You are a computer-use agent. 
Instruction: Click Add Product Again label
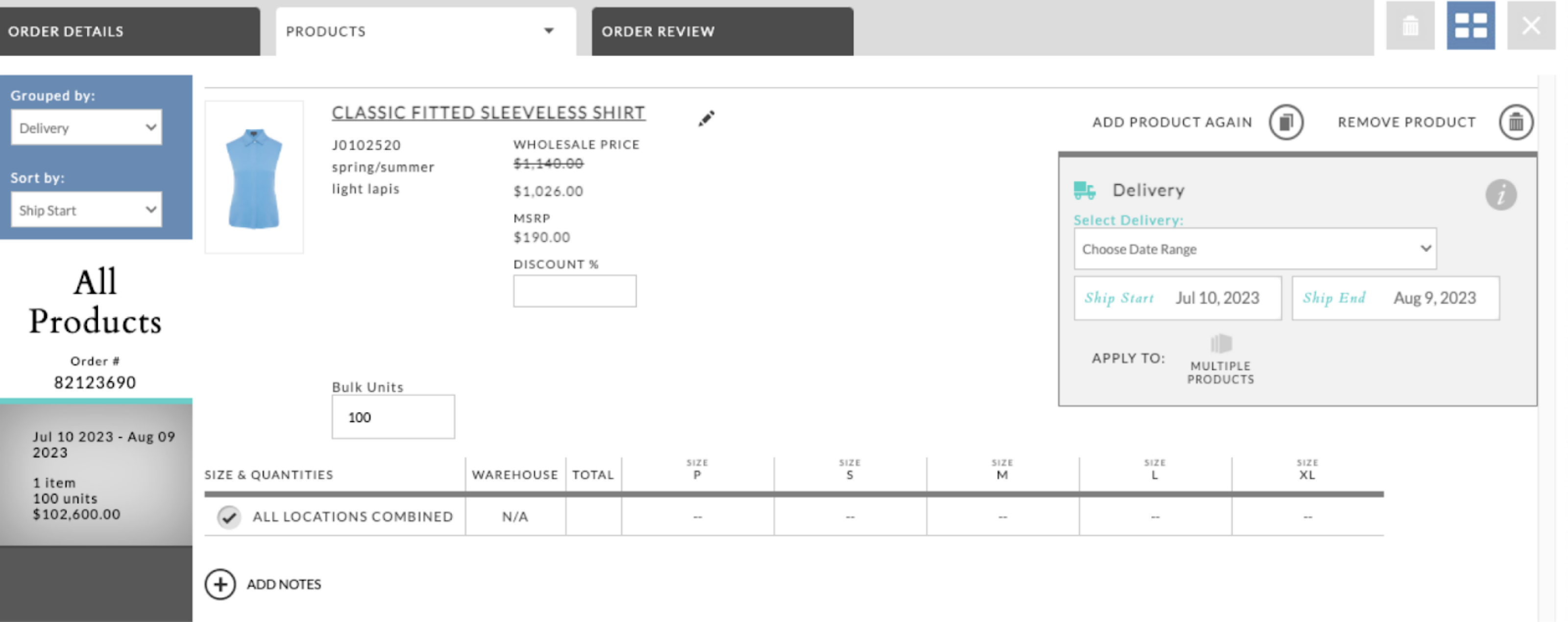[1172, 122]
